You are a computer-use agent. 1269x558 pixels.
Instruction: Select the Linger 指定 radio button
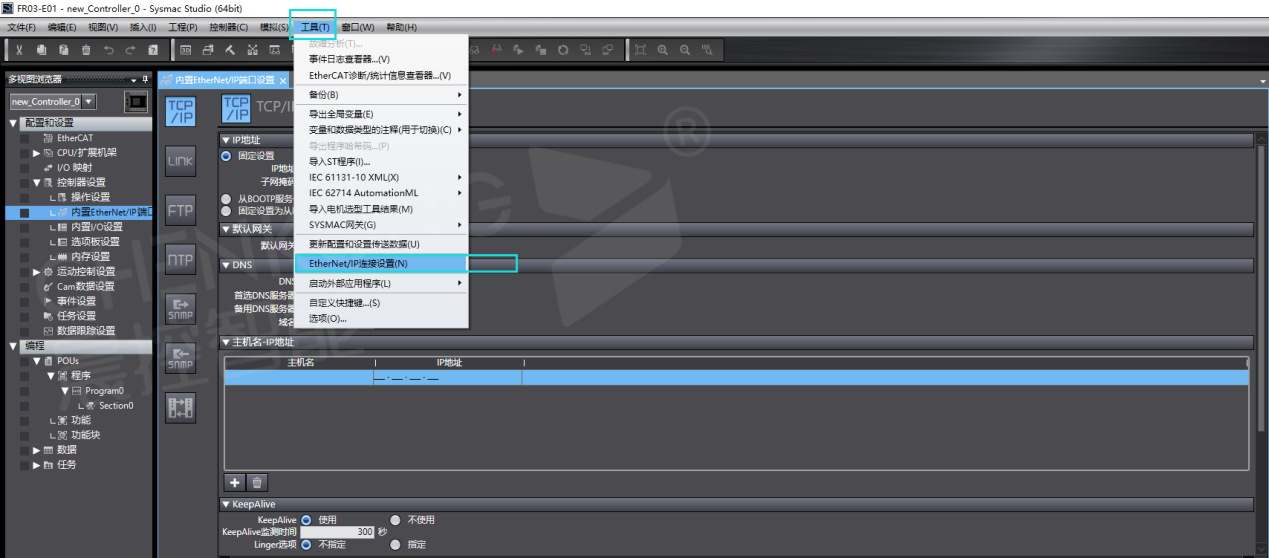point(396,545)
